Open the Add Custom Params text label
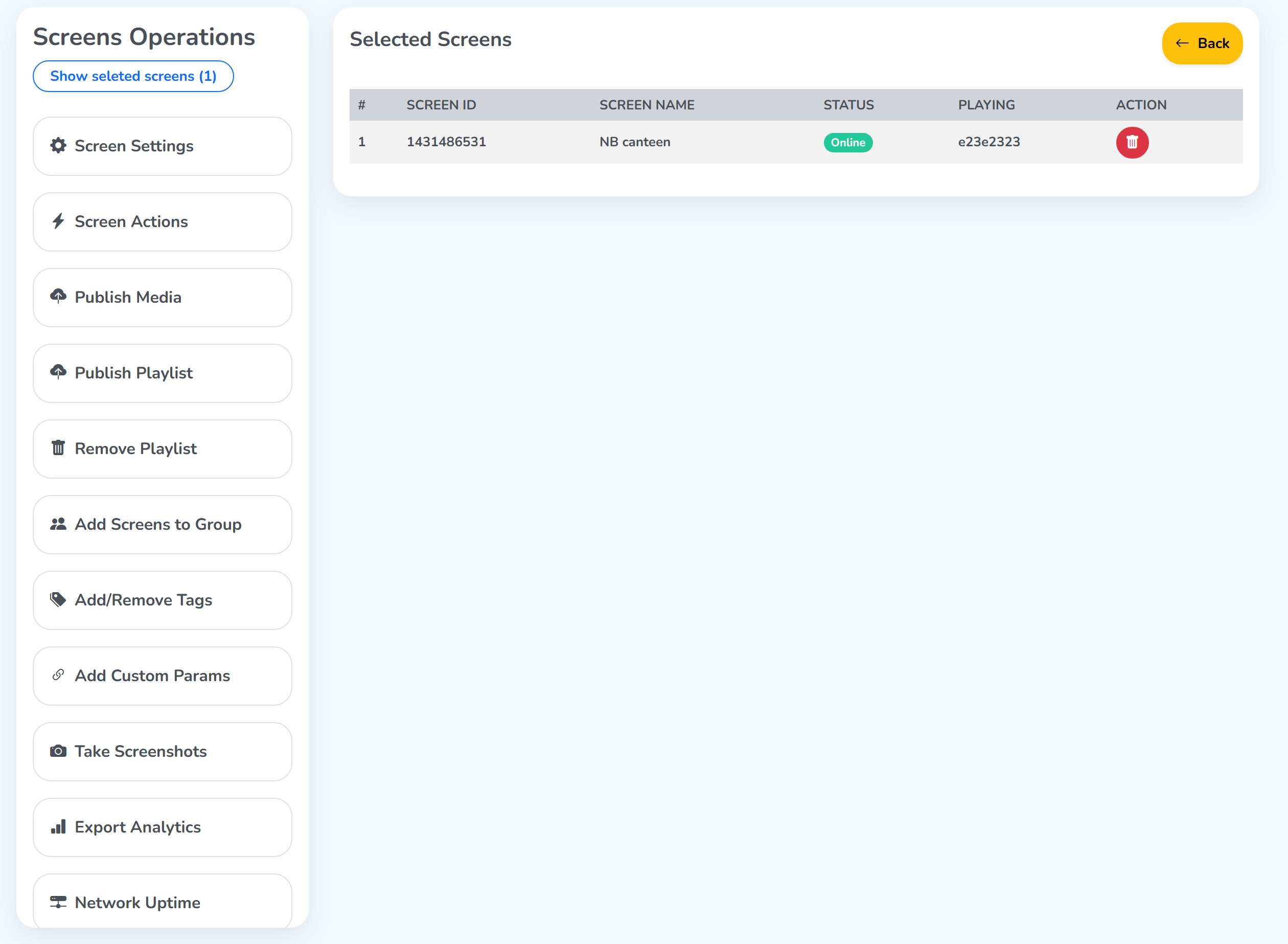 point(152,676)
